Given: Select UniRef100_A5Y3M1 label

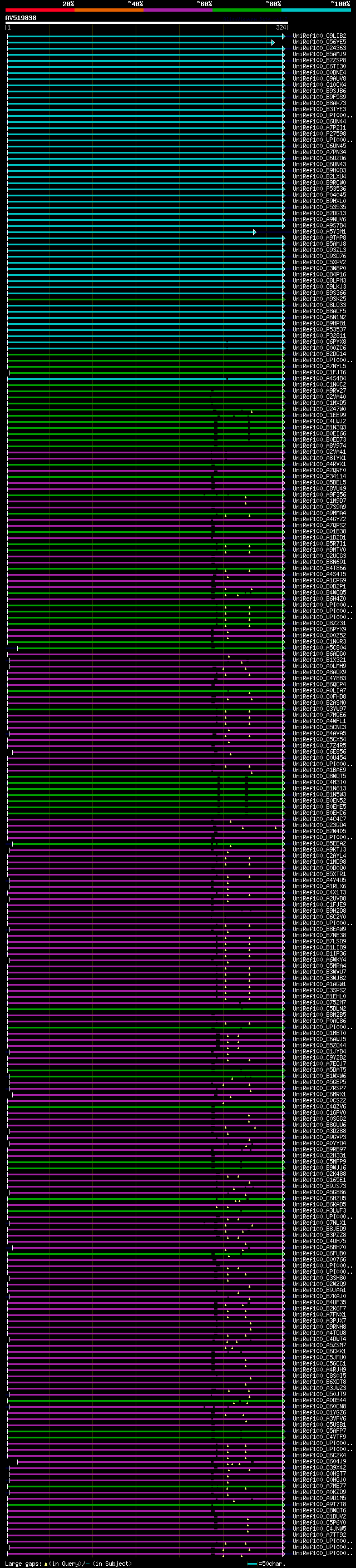Looking at the screenshot, I should (x=319, y=232).
